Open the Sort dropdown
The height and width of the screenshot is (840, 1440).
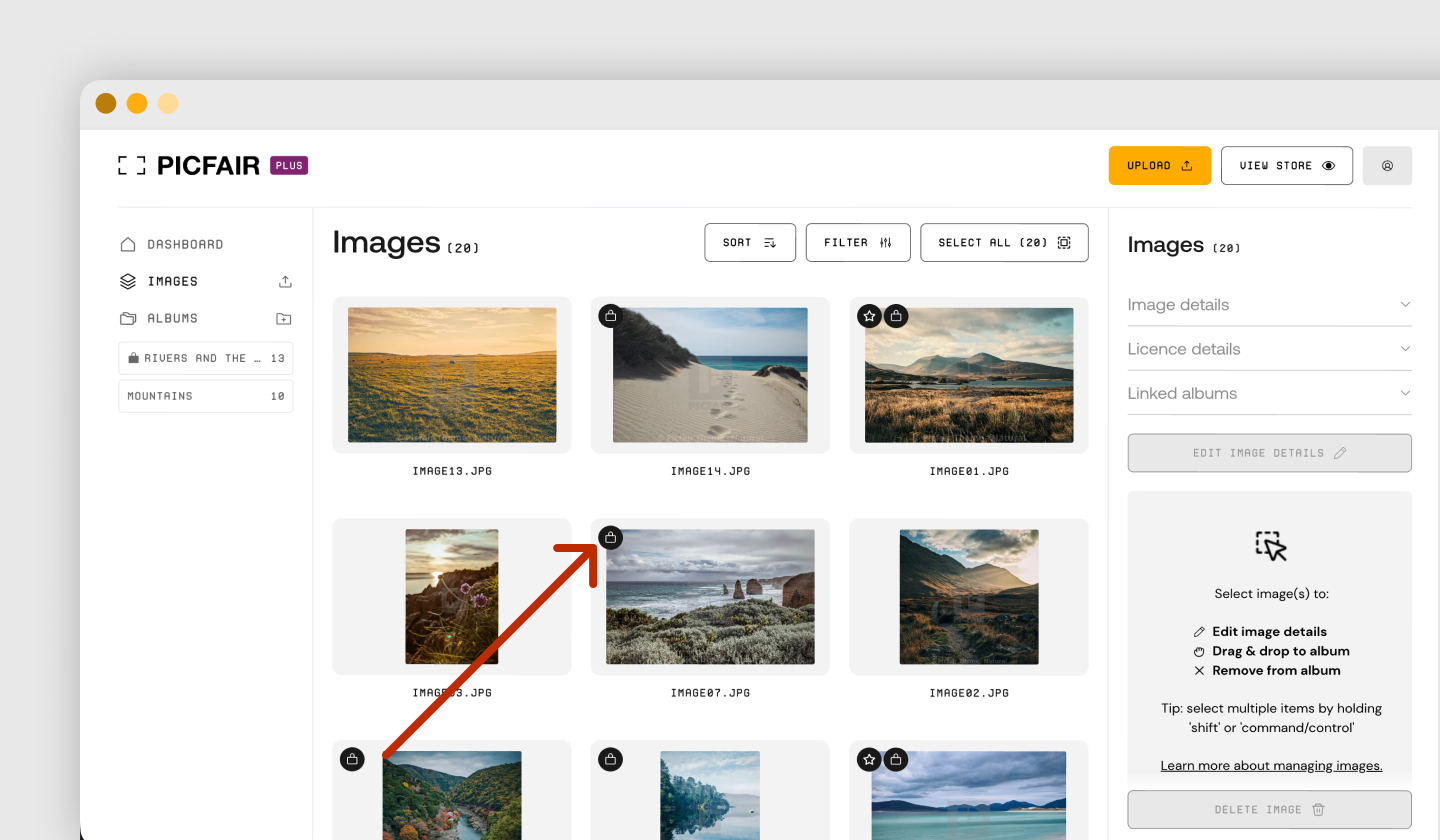[x=750, y=243]
